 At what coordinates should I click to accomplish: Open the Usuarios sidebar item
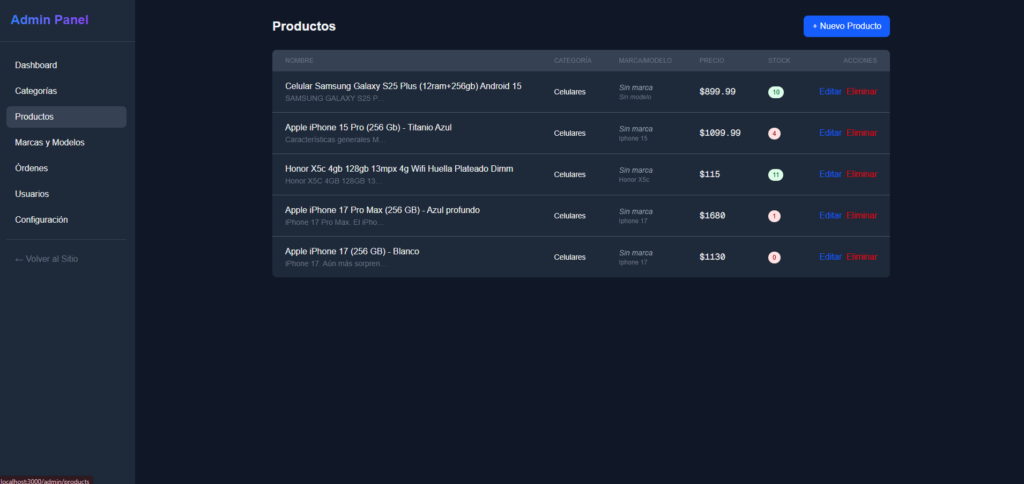tap(32, 194)
